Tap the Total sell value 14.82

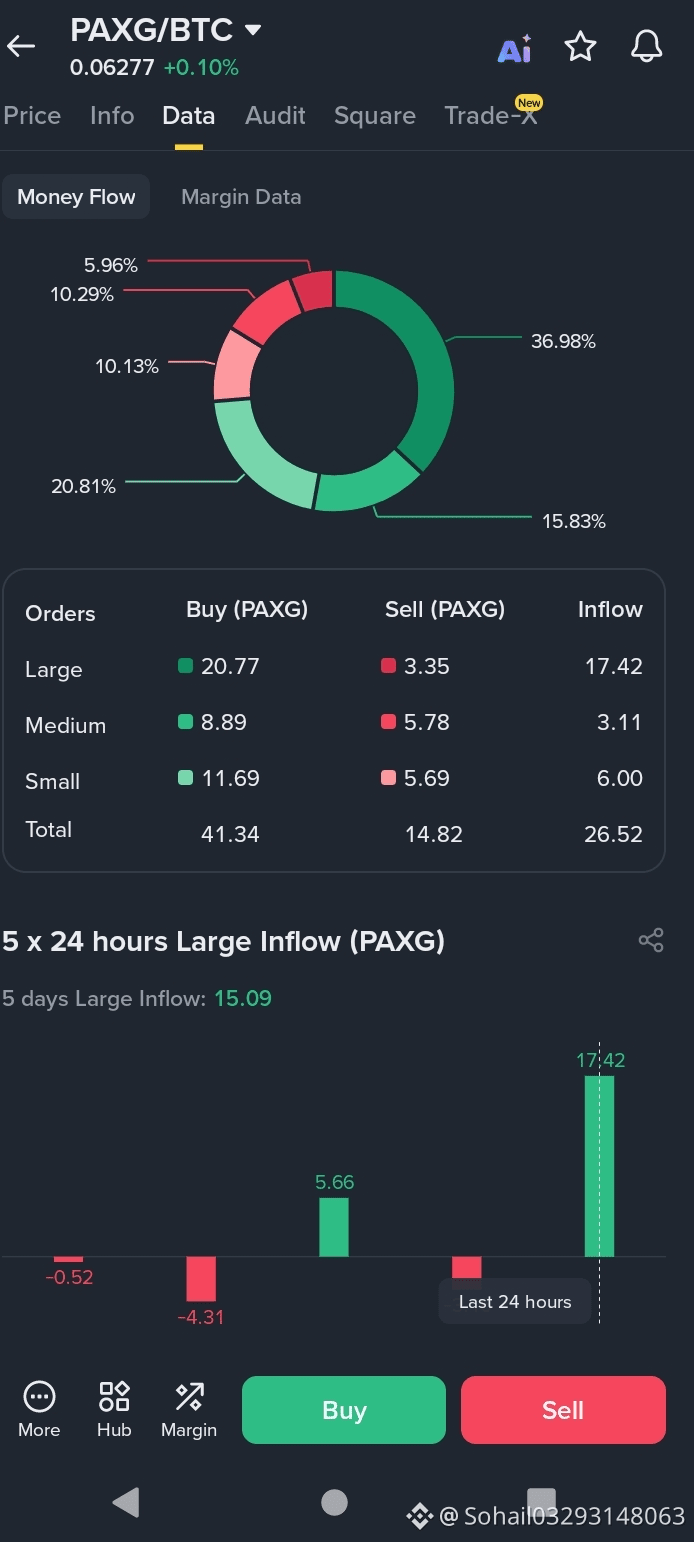[433, 834]
